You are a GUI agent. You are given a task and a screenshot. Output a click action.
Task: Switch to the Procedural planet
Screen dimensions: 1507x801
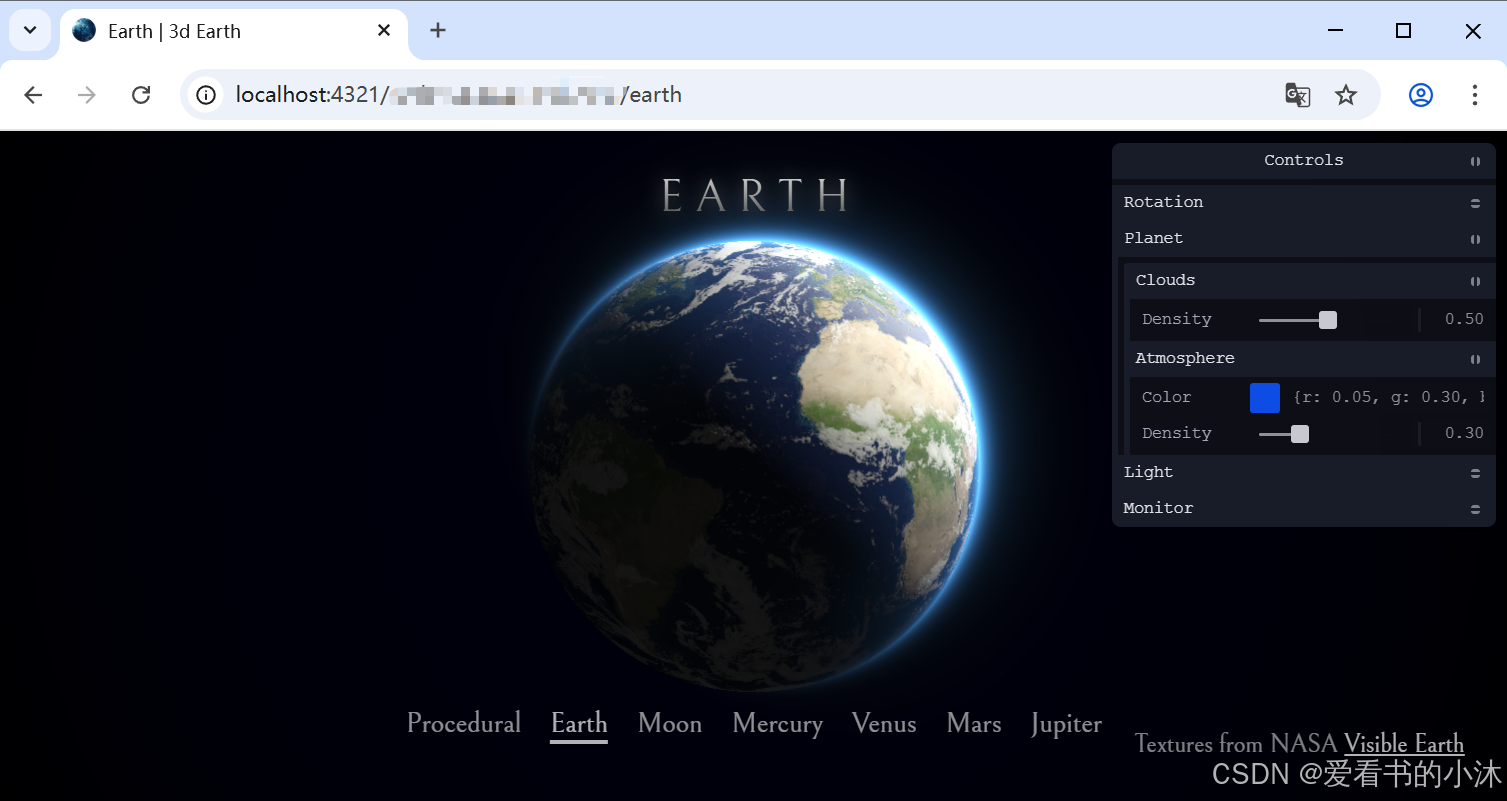[464, 724]
